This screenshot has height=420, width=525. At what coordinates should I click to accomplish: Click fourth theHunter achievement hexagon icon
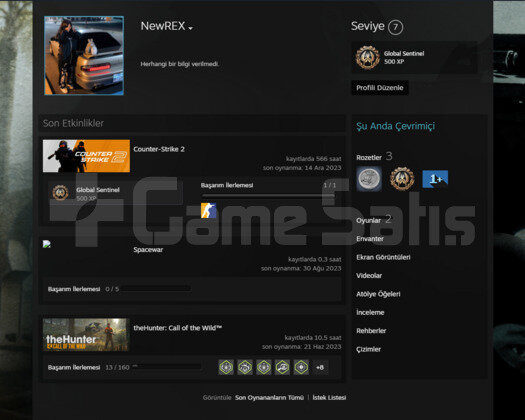coord(282,367)
